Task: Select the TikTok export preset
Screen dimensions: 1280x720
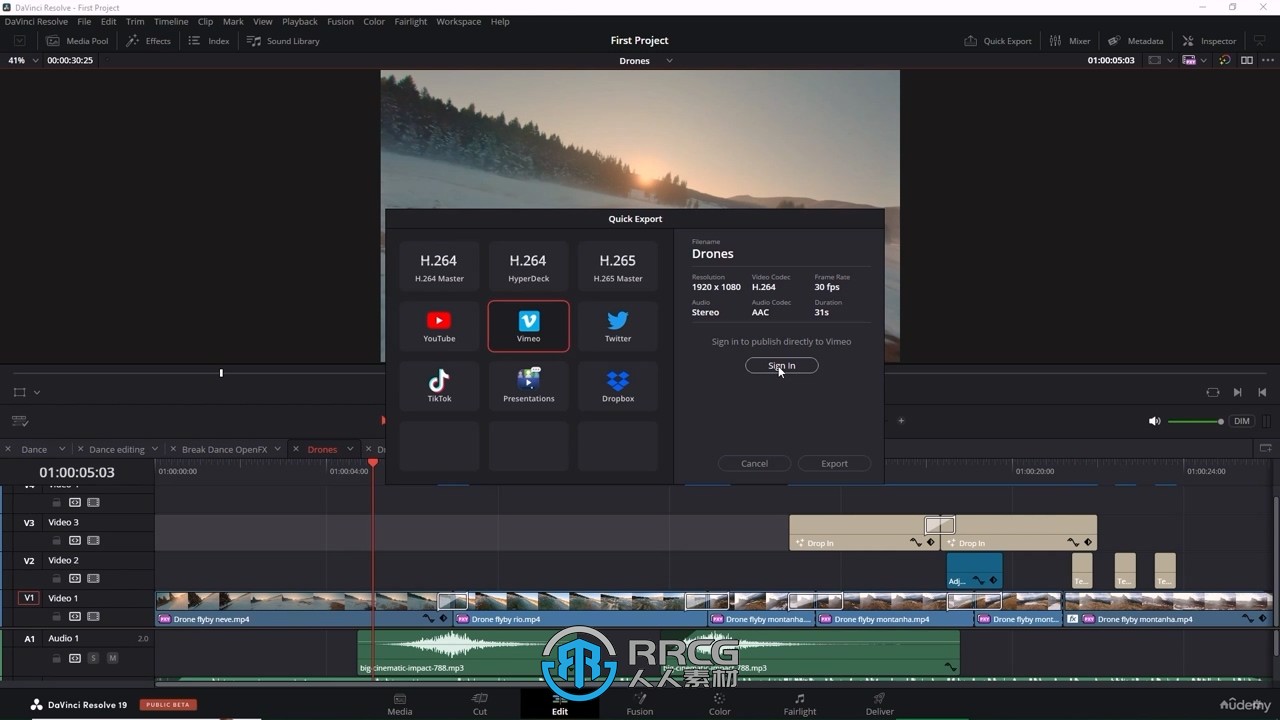Action: click(439, 386)
